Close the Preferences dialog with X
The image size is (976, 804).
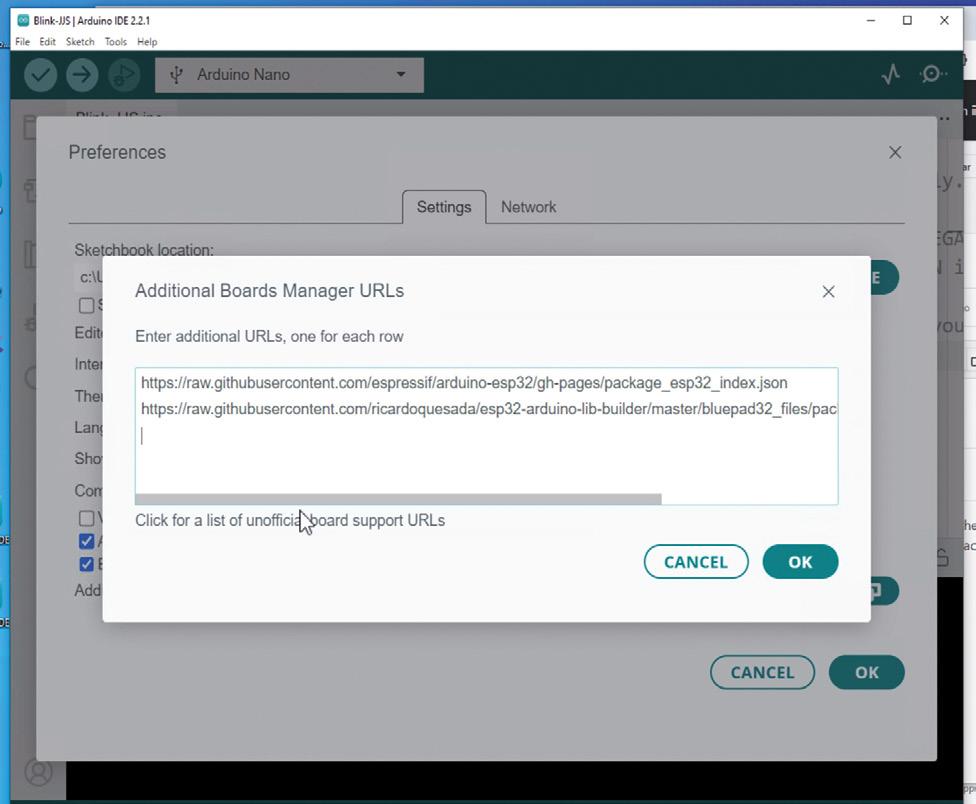coord(895,152)
